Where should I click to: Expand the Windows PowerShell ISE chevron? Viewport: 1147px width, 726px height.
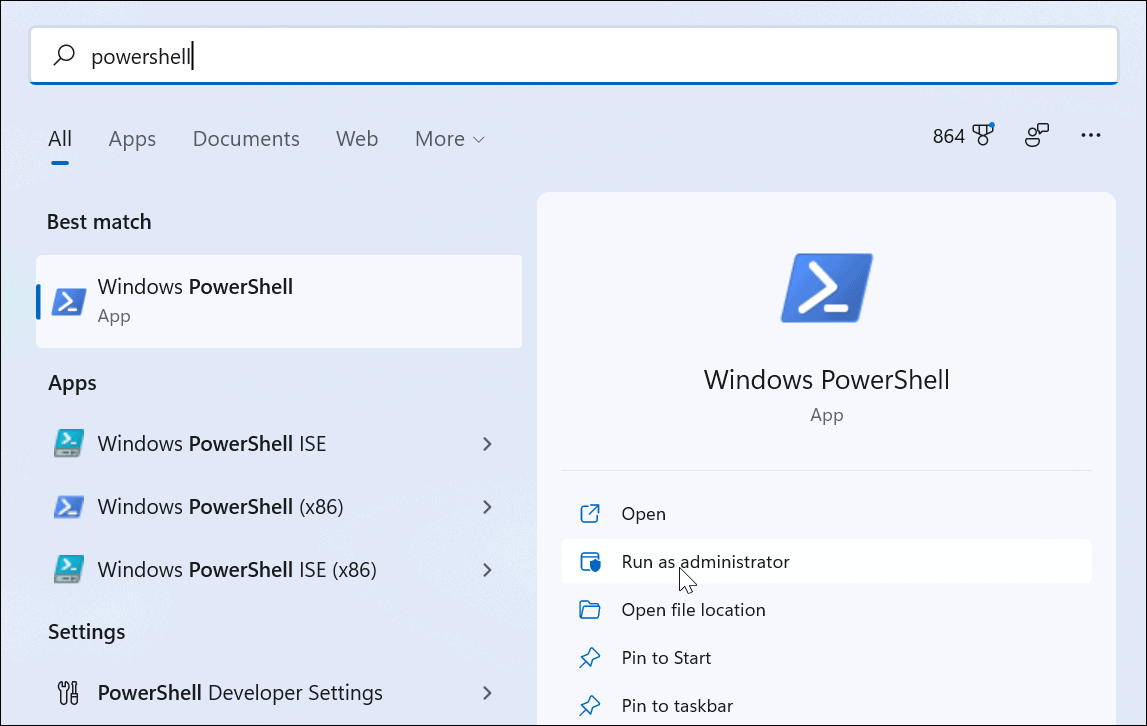tap(487, 444)
